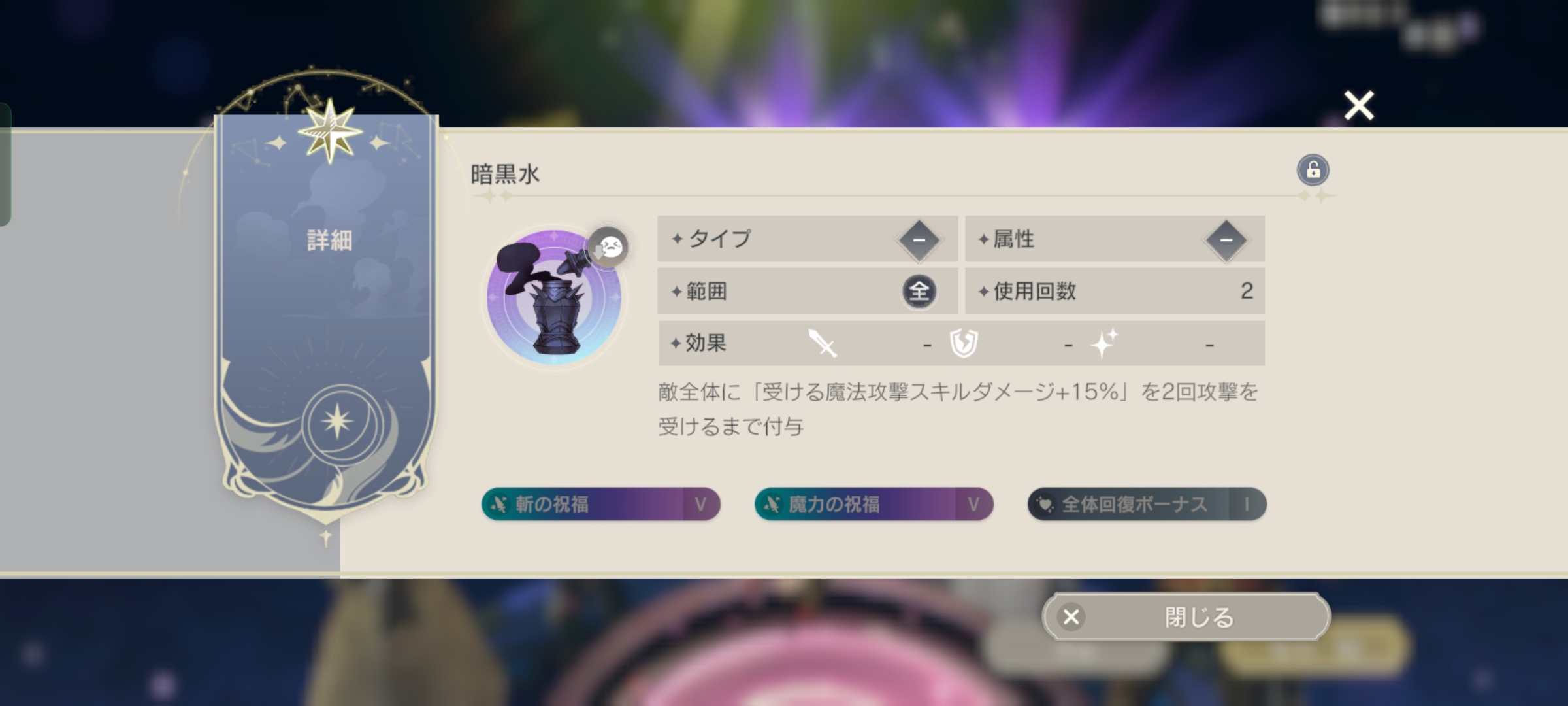Click the star emblem atop 詳細 banner
Image resolution: width=1568 pixels, height=706 pixels.
[330, 131]
